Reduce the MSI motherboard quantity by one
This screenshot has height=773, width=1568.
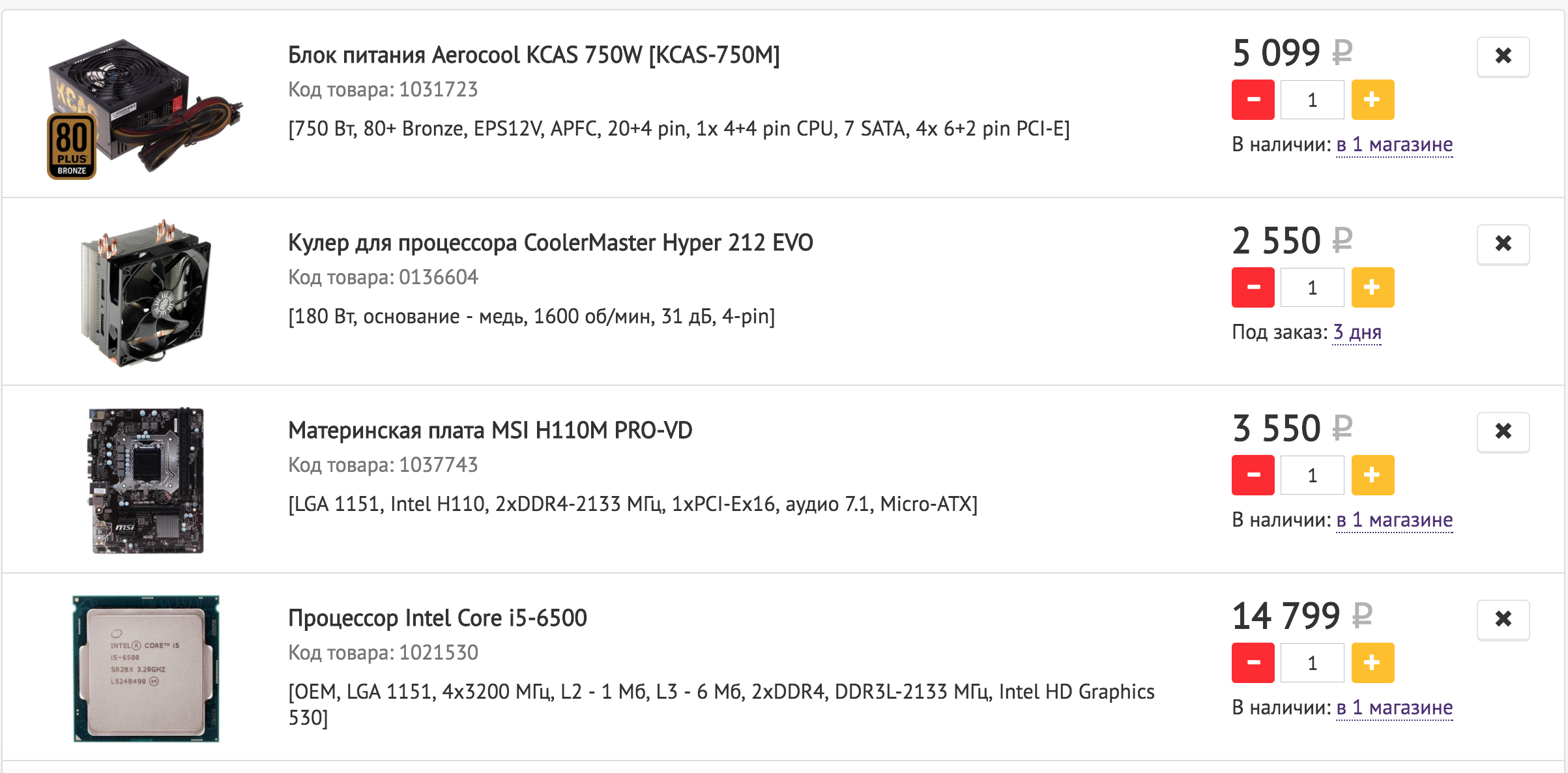(x=1253, y=475)
